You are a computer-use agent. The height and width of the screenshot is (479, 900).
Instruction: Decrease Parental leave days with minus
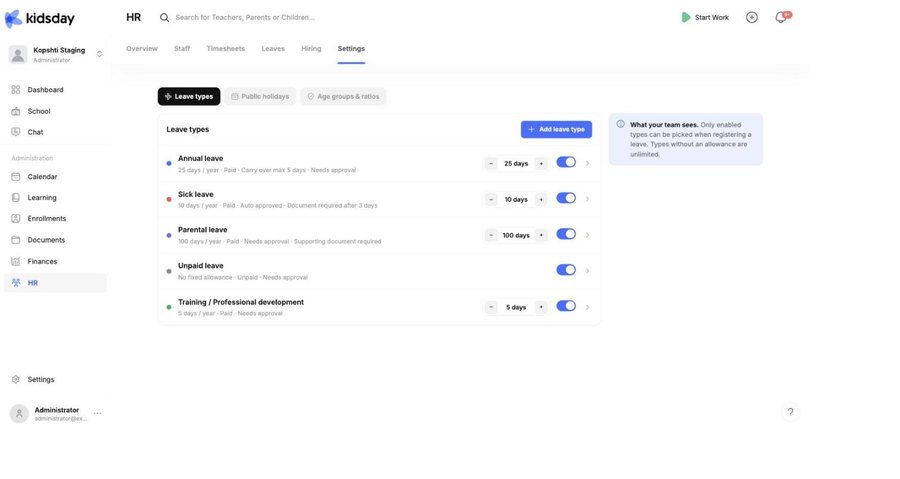[x=491, y=235]
